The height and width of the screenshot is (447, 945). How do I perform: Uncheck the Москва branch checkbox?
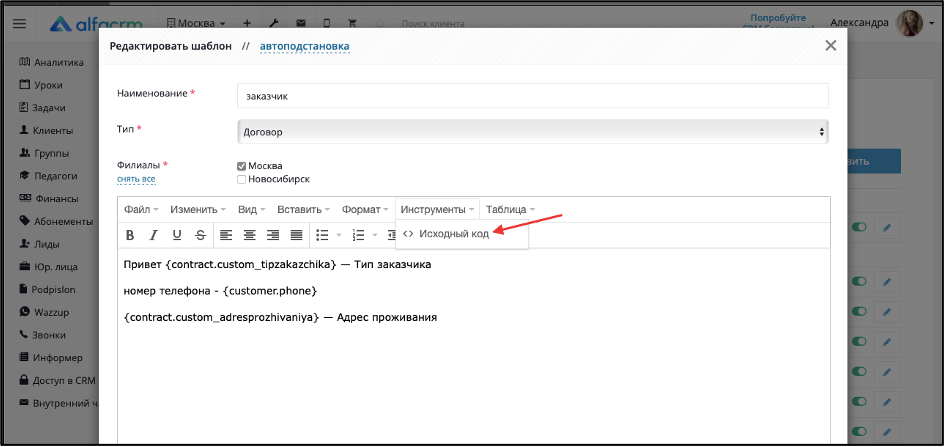(241, 166)
